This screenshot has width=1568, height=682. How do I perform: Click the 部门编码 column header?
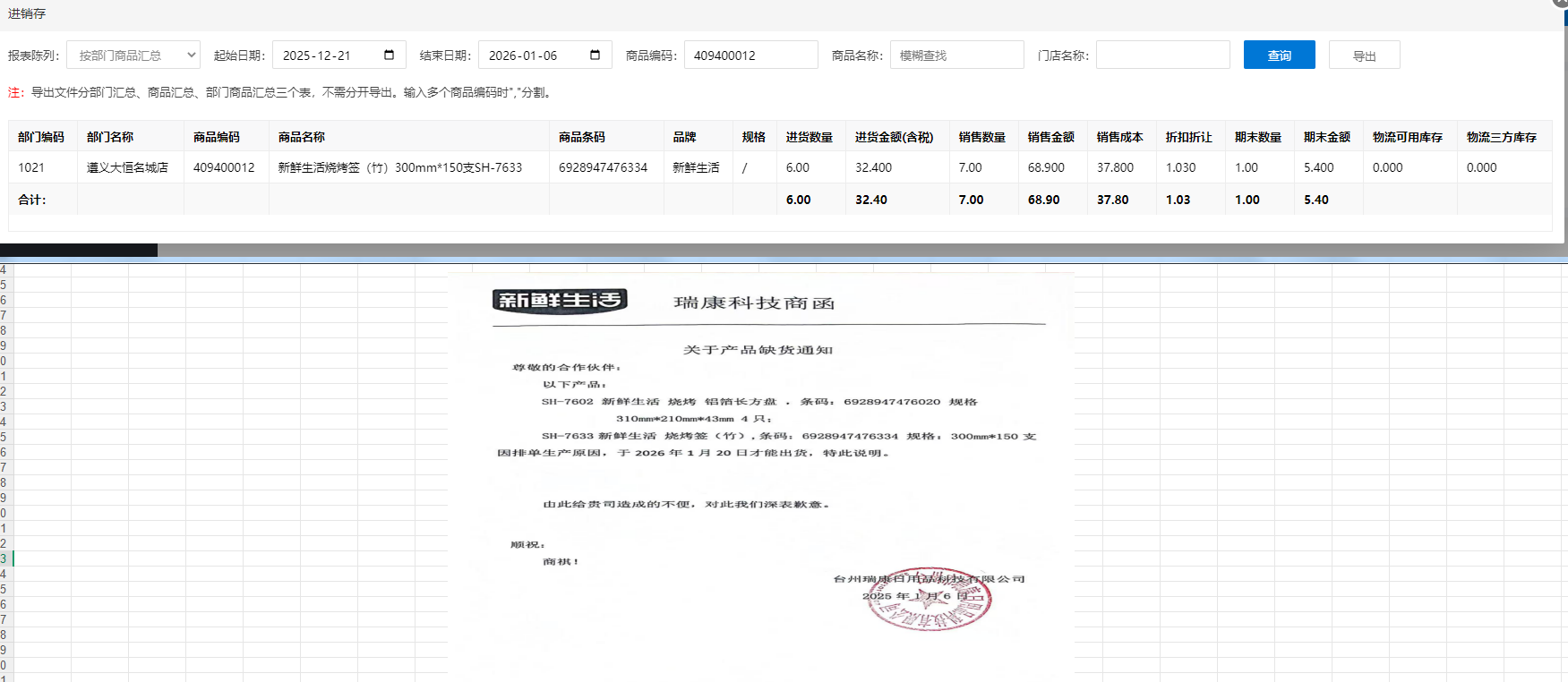(x=41, y=137)
